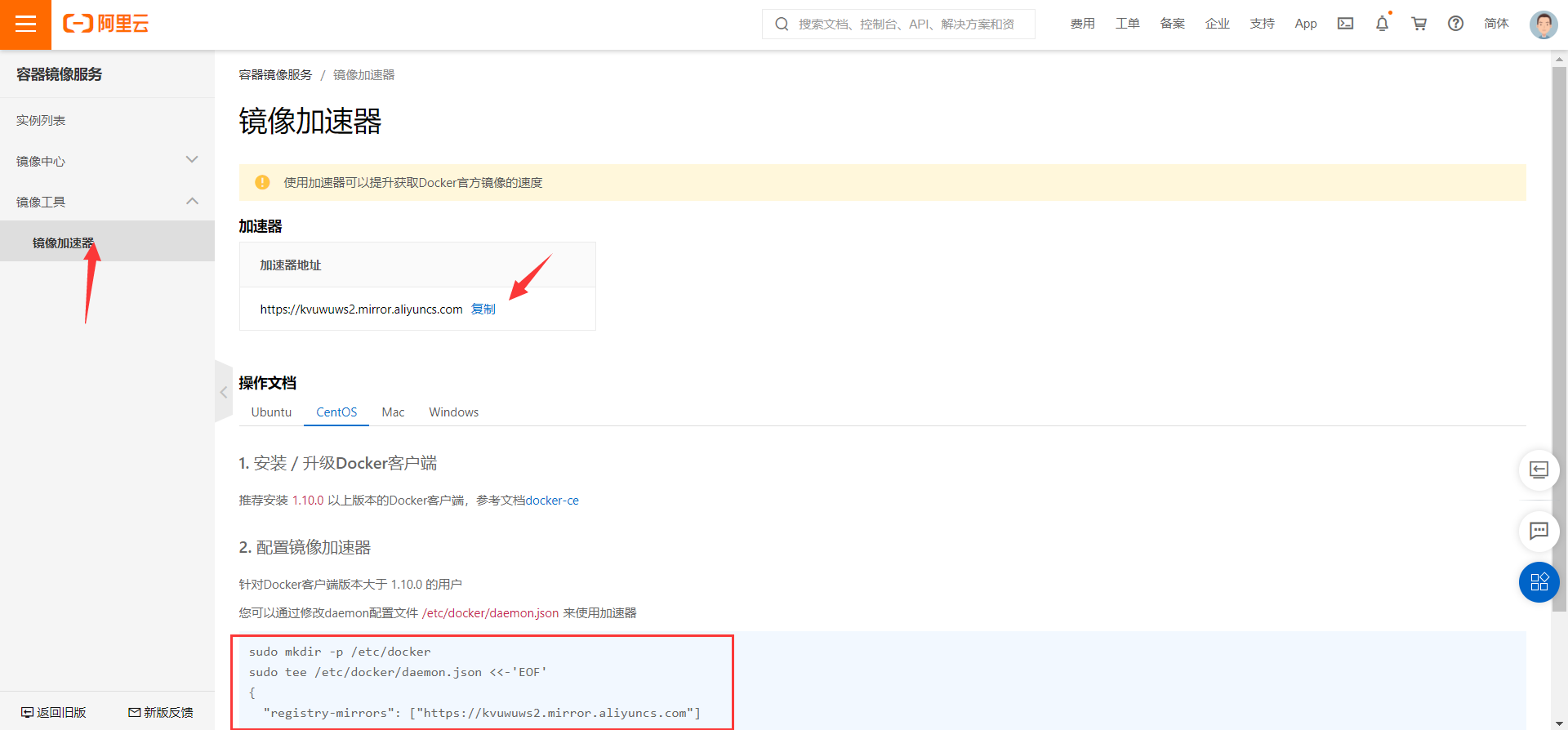Collapse the 镜像工具 menu chevron

pyautogui.click(x=192, y=201)
